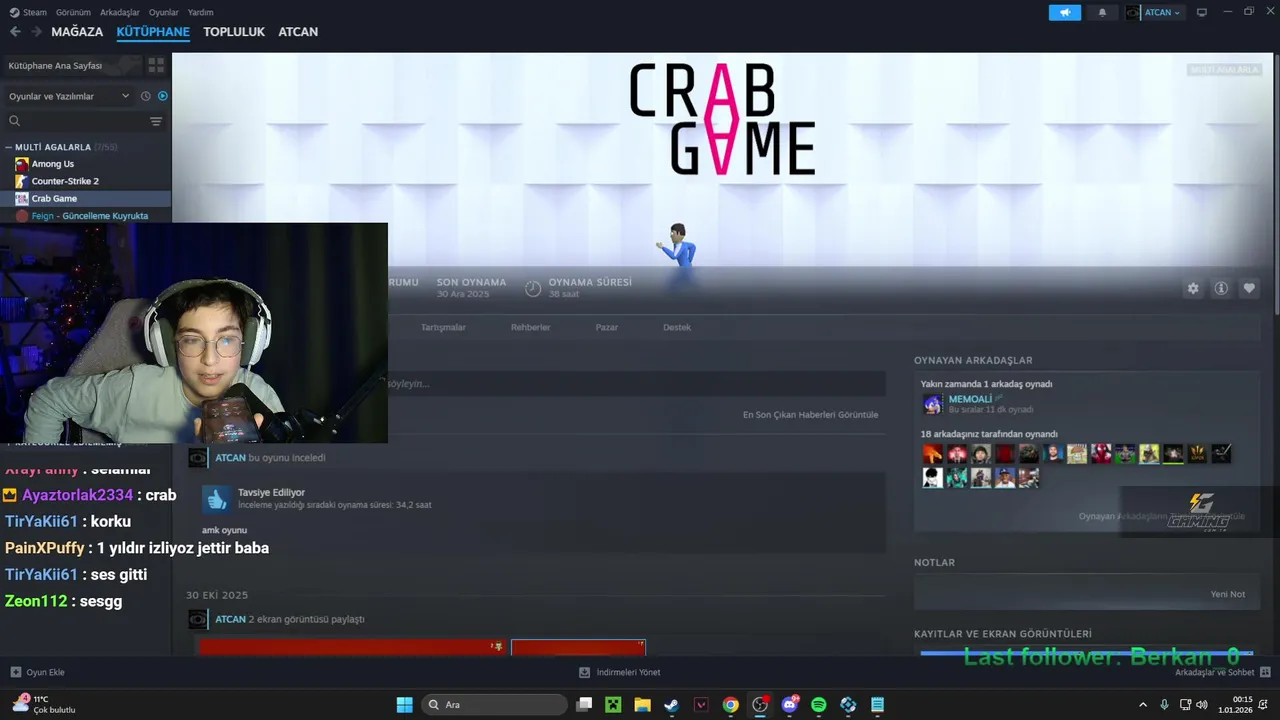The height and width of the screenshot is (720, 1280).
Task: Open Crab Game settings gear
Action: 1193,288
